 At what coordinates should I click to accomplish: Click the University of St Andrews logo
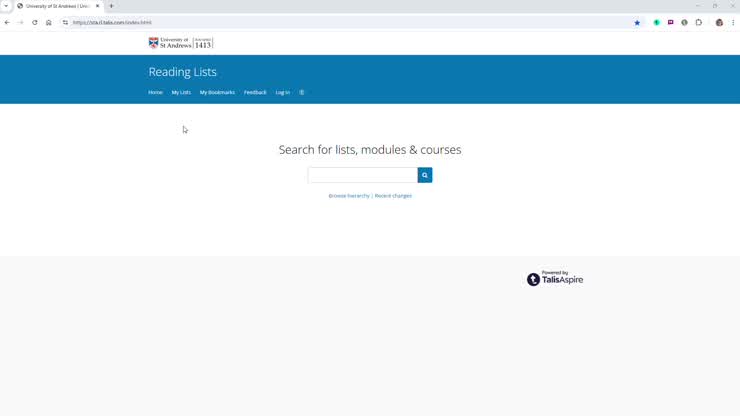pos(181,43)
